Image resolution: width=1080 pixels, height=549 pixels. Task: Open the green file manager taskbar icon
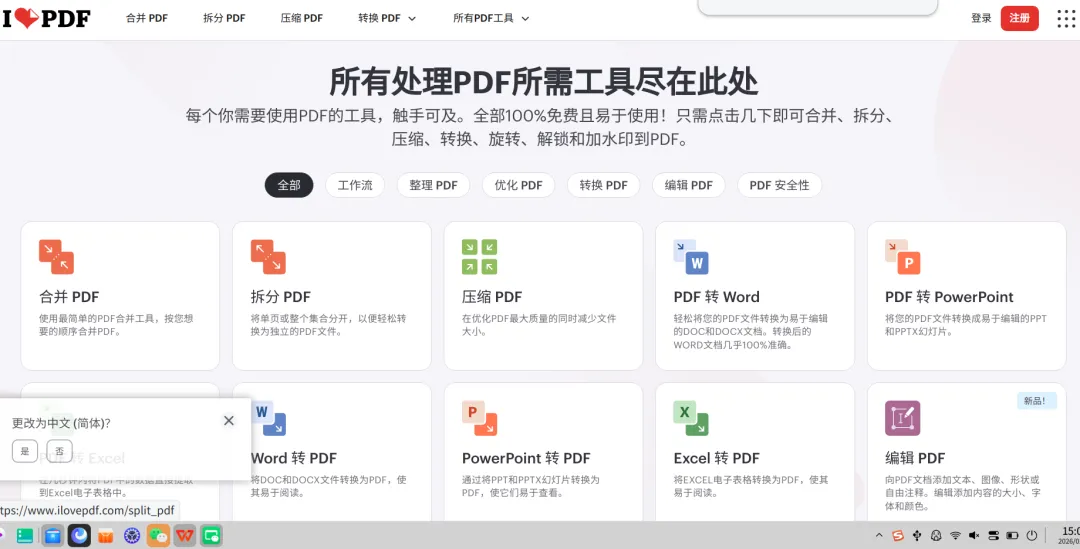(x=25, y=535)
